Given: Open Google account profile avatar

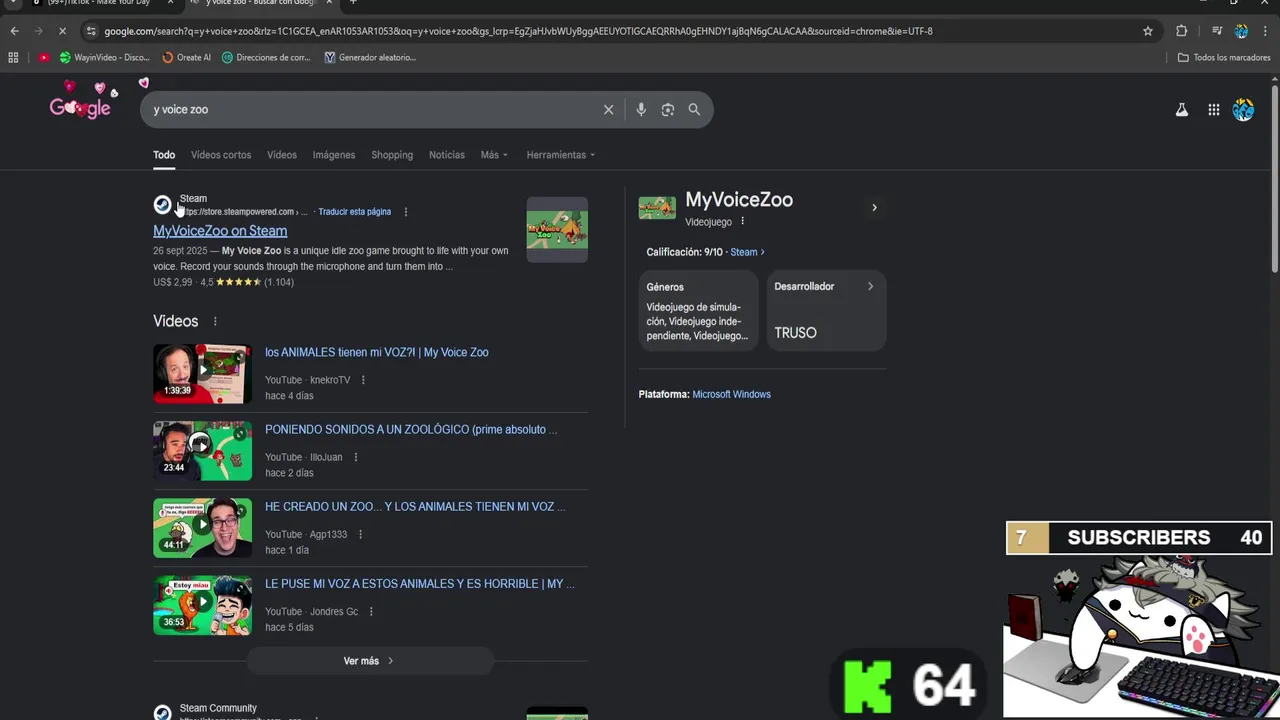Looking at the screenshot, I should [x=1243, y=110].
